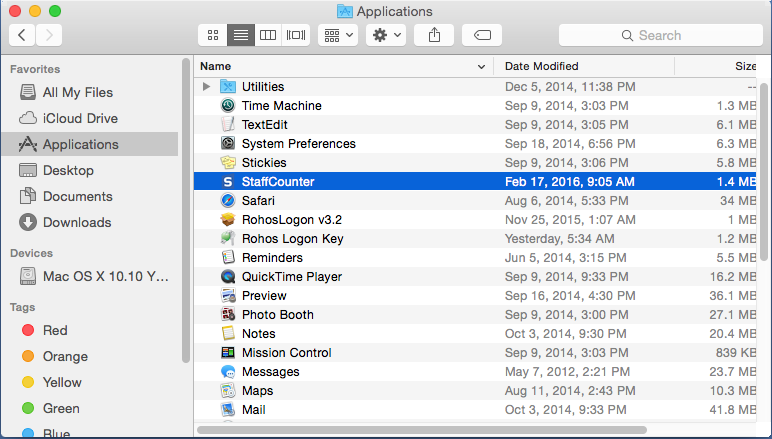Click the Search field
This screenshot has width=772, height=439.
pyautogui.click(x=661, y=35)
